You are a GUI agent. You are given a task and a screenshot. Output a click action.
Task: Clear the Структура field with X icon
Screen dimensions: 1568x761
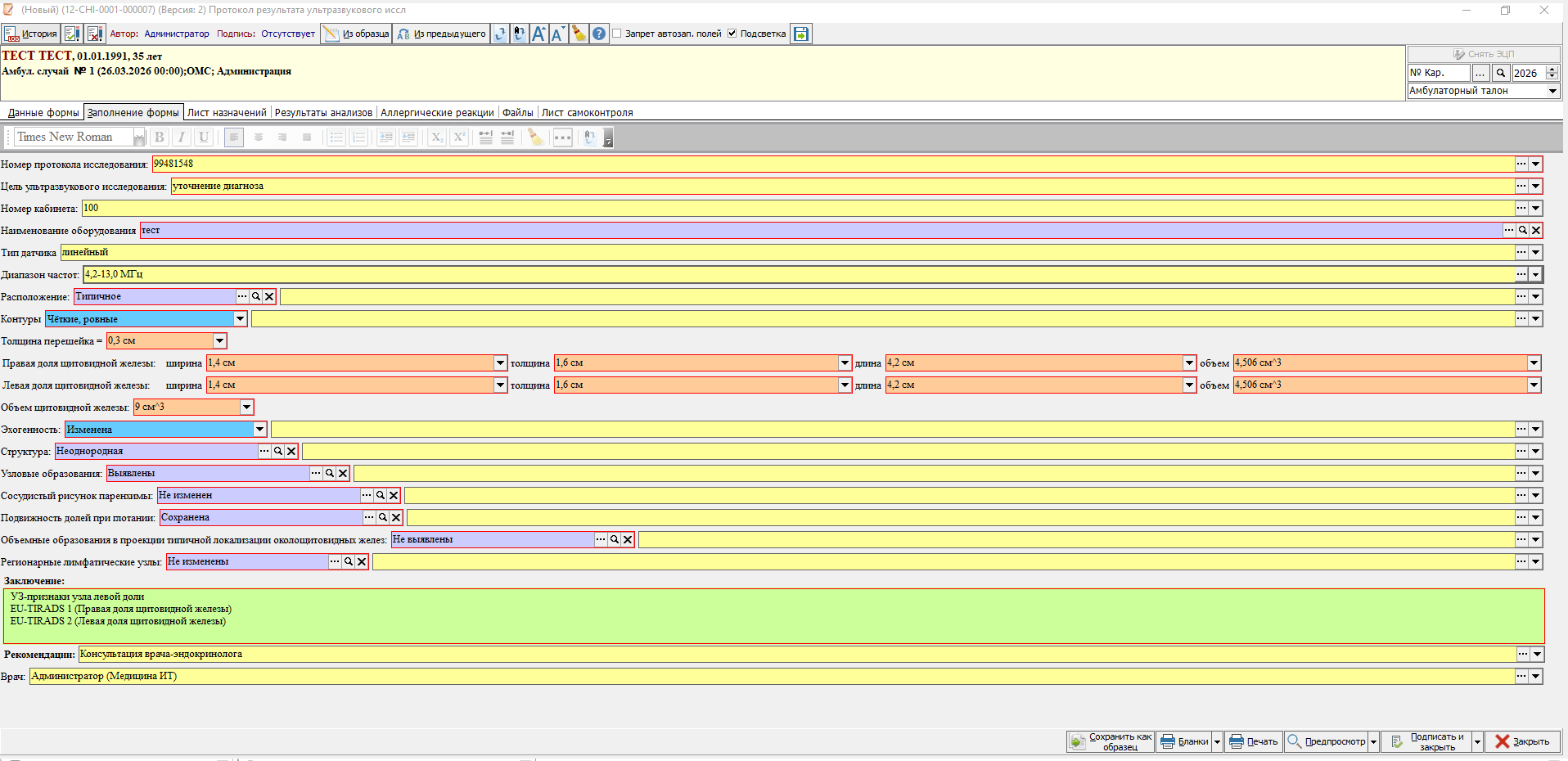point(291,451)
